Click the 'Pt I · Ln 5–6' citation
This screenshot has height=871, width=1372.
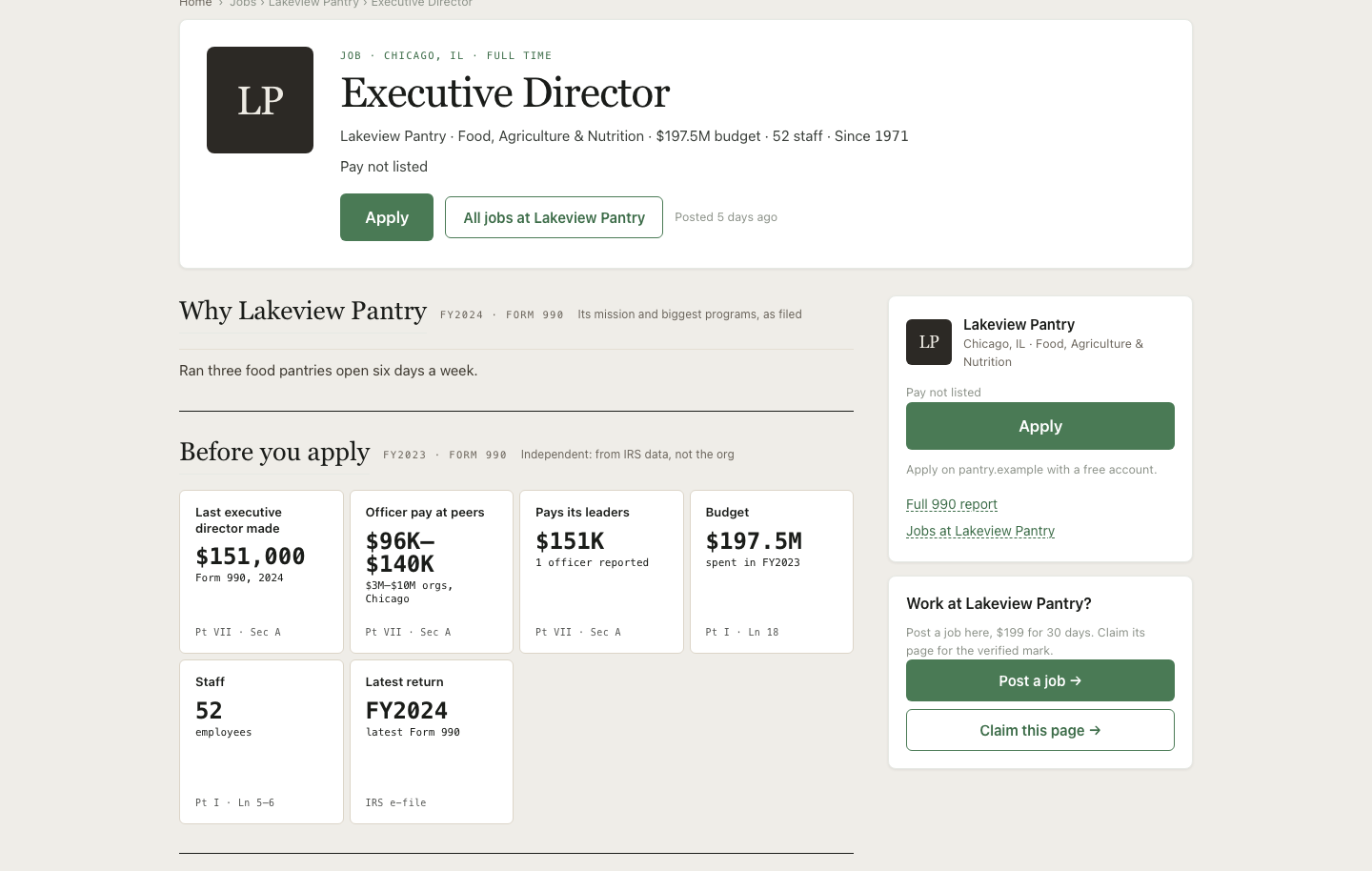click(235, 802)
